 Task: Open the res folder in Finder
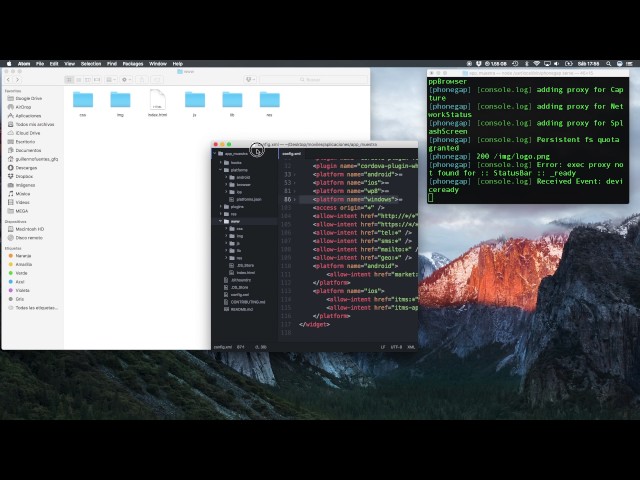pyautogui.click(x=270, y=100)
